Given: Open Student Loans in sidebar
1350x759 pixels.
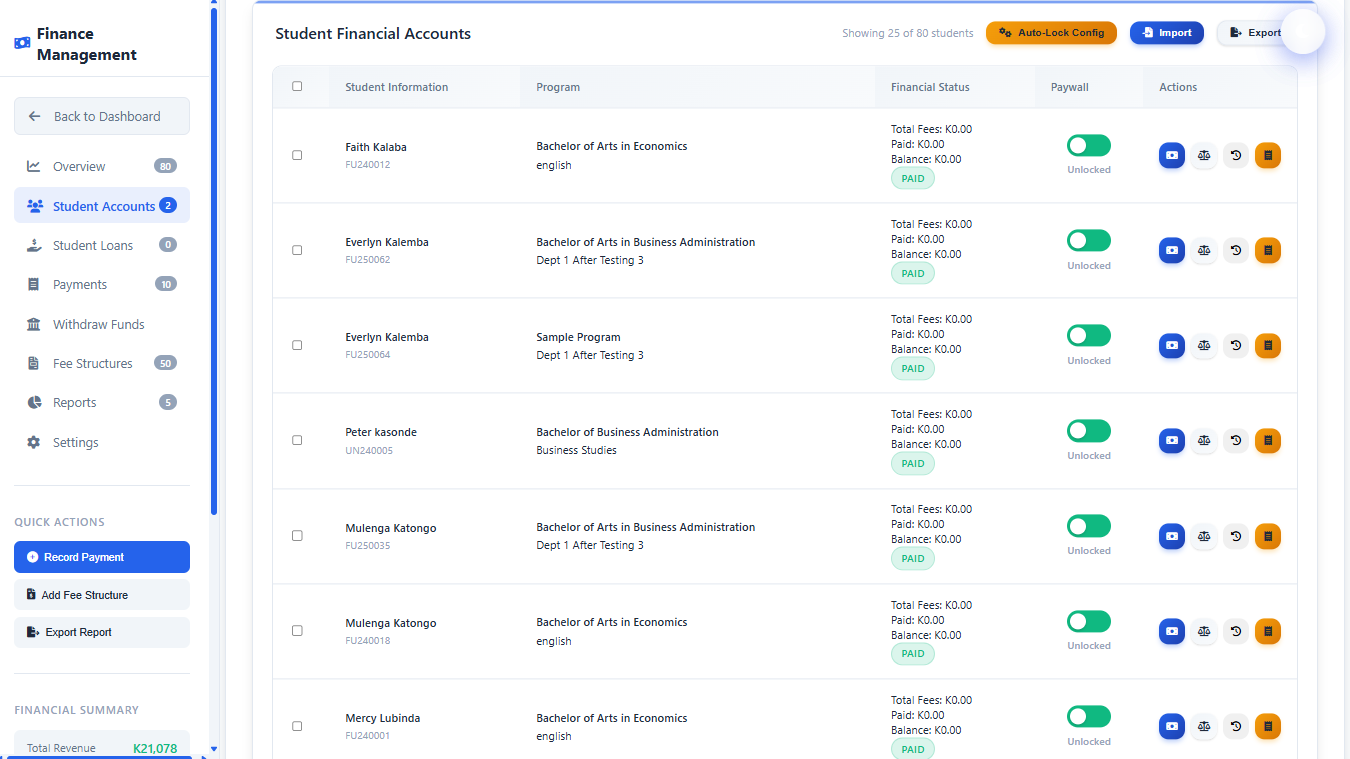Looking at the screenshot, I should tap(92, 245).
